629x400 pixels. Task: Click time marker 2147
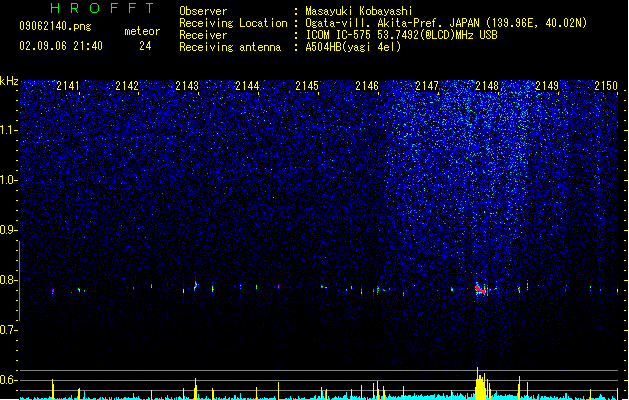click(x=427, y=86)
